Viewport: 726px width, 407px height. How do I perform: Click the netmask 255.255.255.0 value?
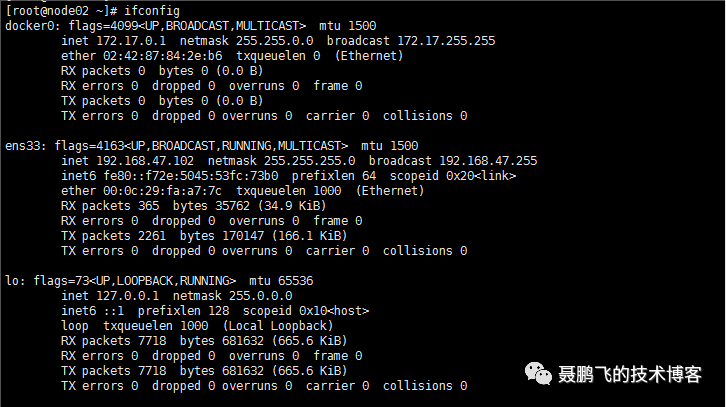pyautogui.click(x=309, y=161)
